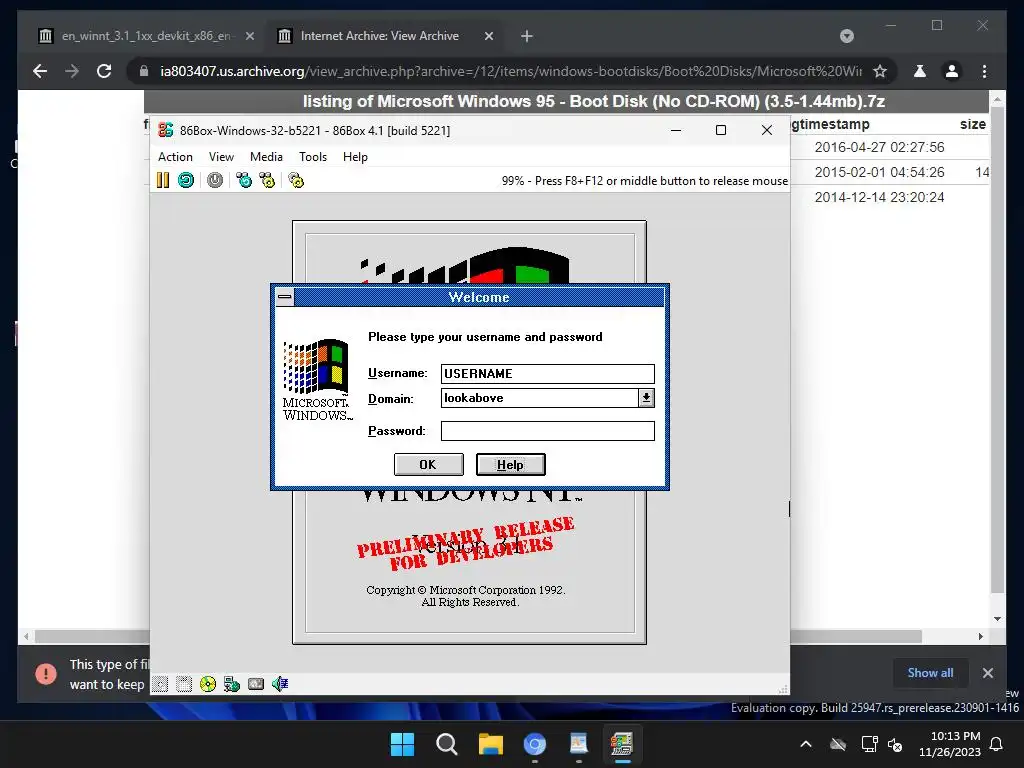Click the Username input field
Image resolution: width=1024 pixels, height=768 pixels.
(x=547, y=374)
